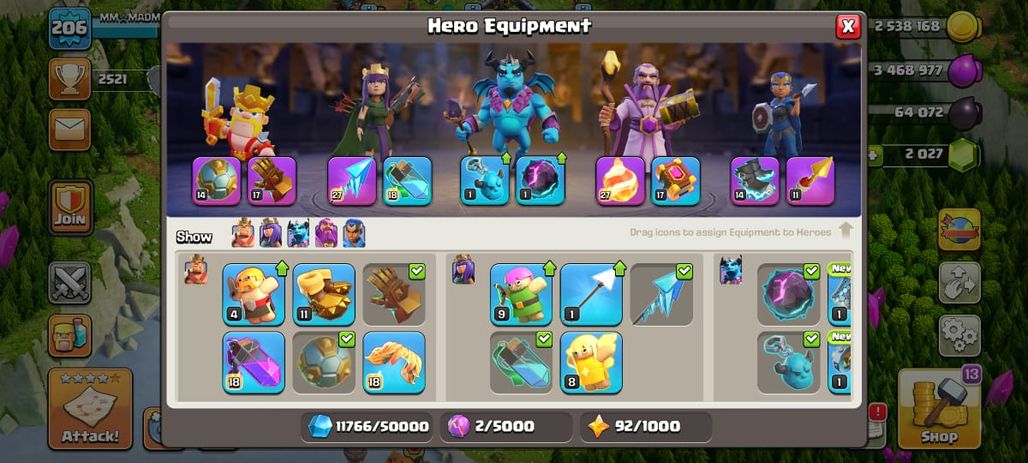Toggle Barbarian King filter in Show row
The height and width of the screenshot is (463, 1028).
243,233
